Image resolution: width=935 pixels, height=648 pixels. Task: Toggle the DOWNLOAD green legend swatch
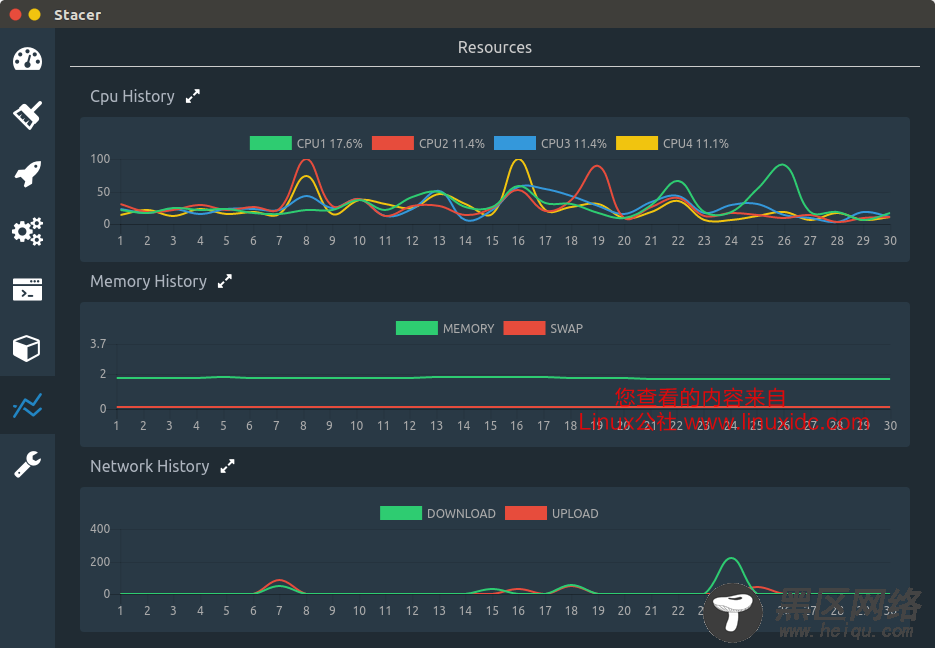pyautogui.click(x=401, y=513)
